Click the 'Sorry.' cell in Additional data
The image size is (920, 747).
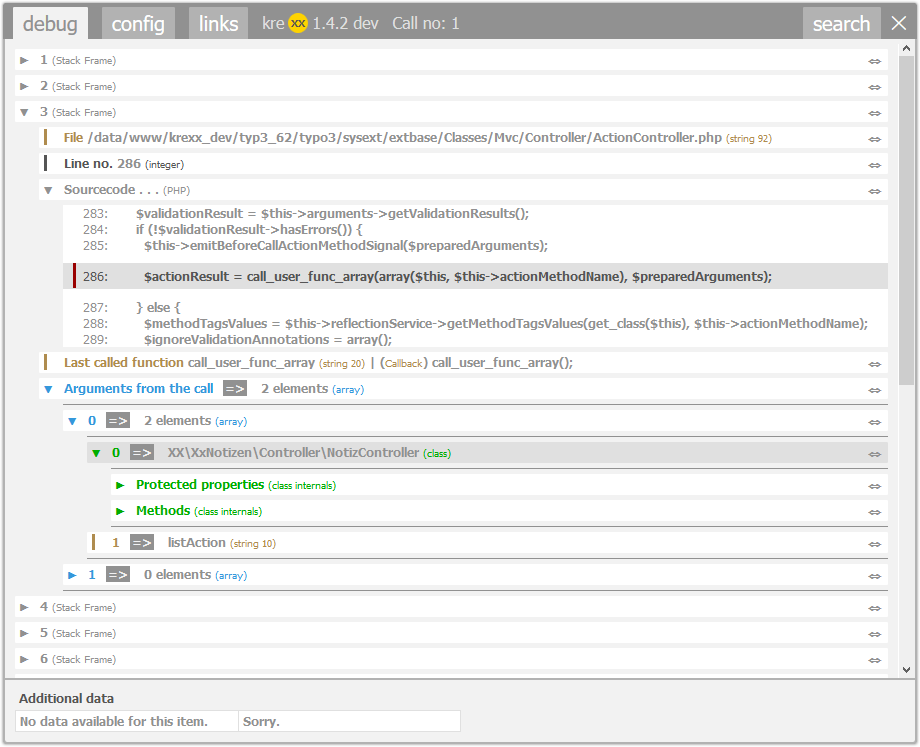[349, 721]
